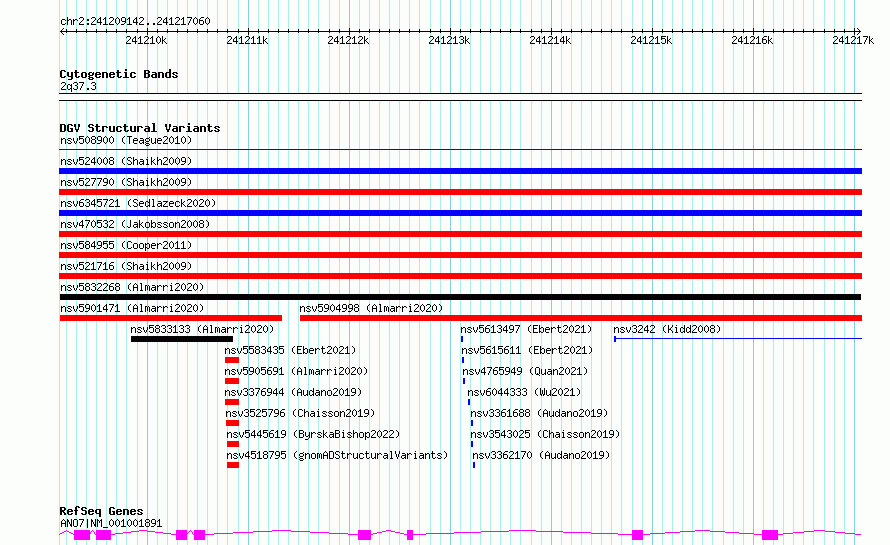Click the 241213k ruler mark
This screenshot has width=890, height=545.
click(x=450, y=40)
